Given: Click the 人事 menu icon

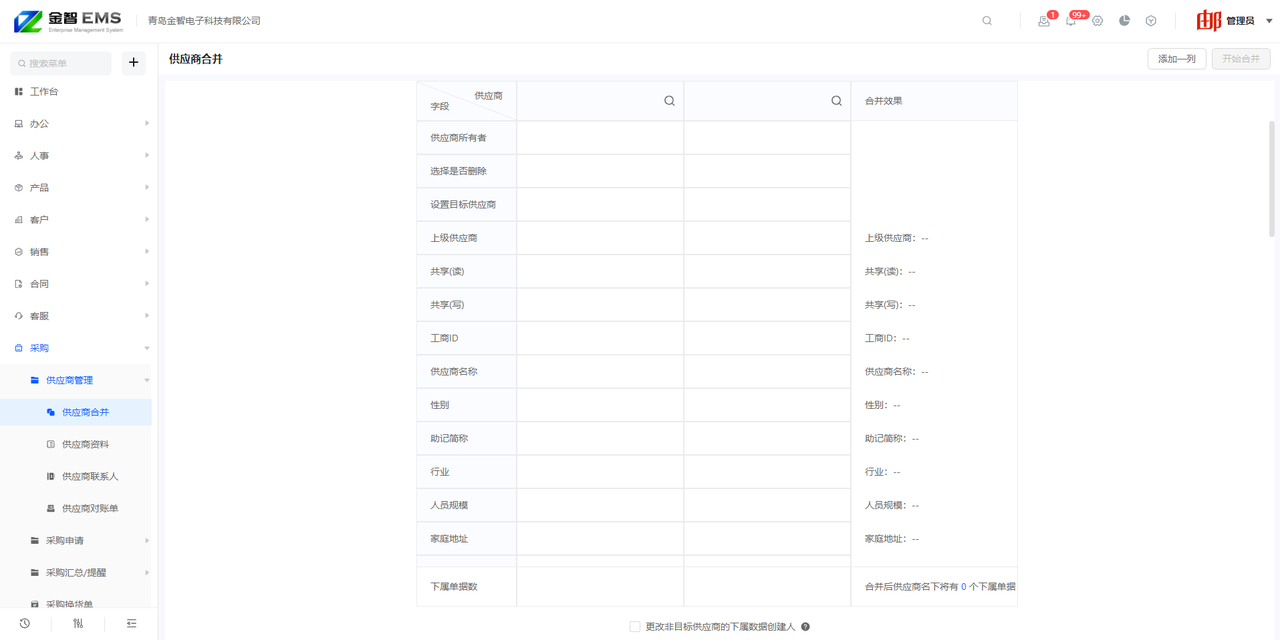Looking at the screenshot, I should [x=19, y=156].
